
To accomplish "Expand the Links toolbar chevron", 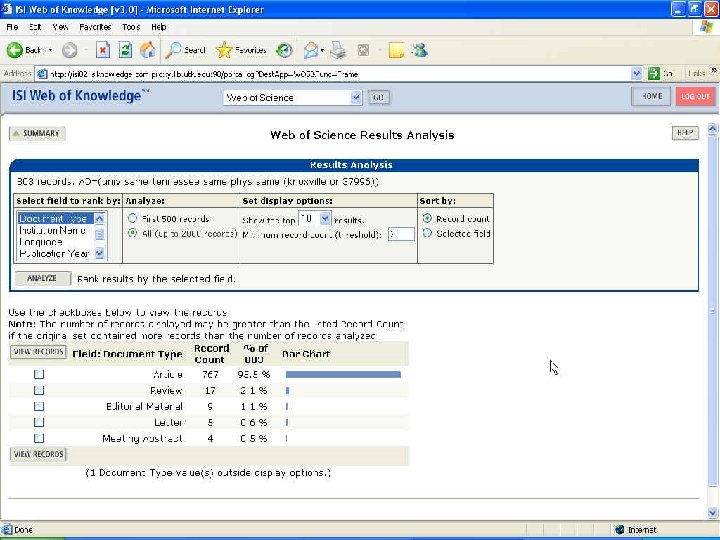I will [x=714, y=71].
